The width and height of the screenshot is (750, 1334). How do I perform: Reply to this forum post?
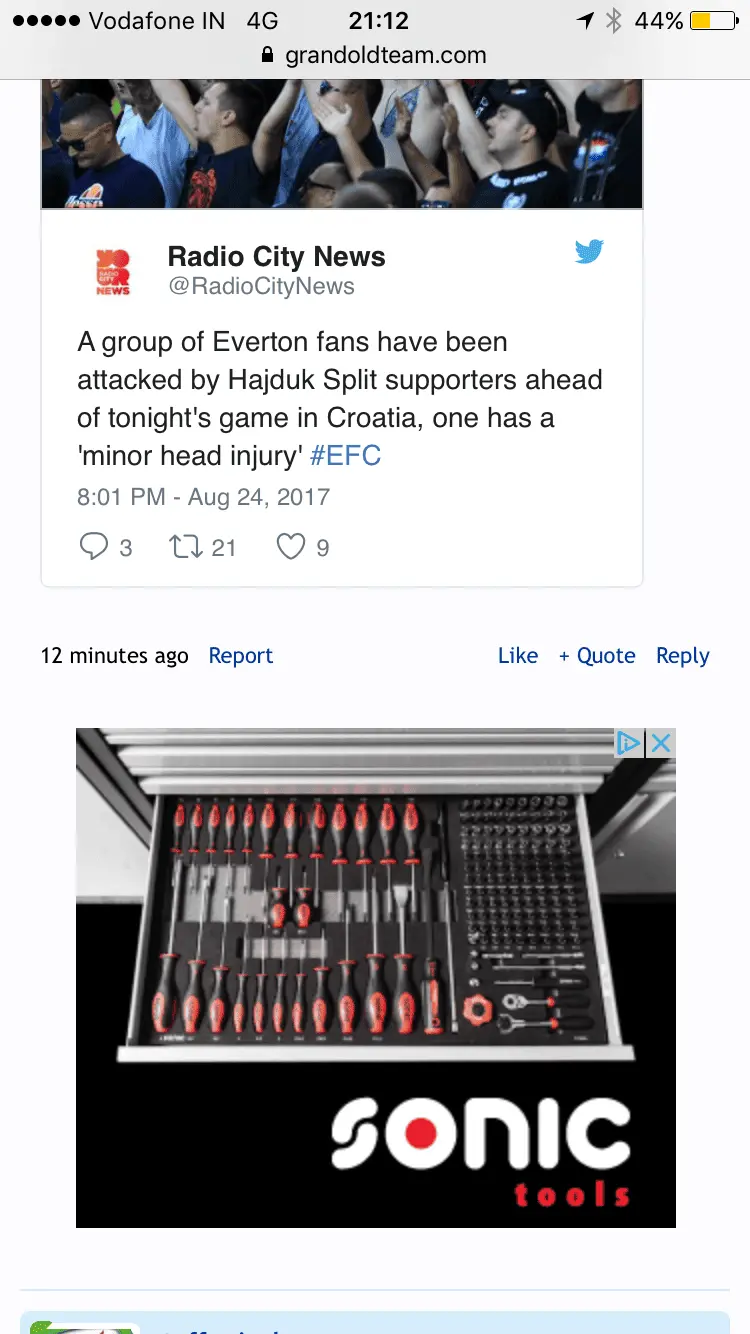(683, 656)
